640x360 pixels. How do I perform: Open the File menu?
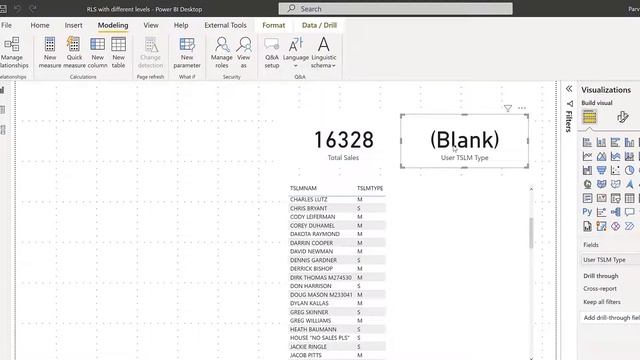coord(7,25)
